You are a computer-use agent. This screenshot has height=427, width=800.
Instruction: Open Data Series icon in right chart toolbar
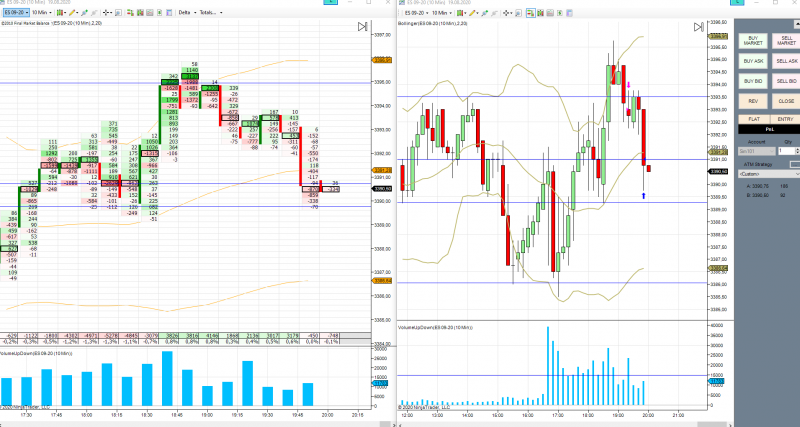point(540,13)
